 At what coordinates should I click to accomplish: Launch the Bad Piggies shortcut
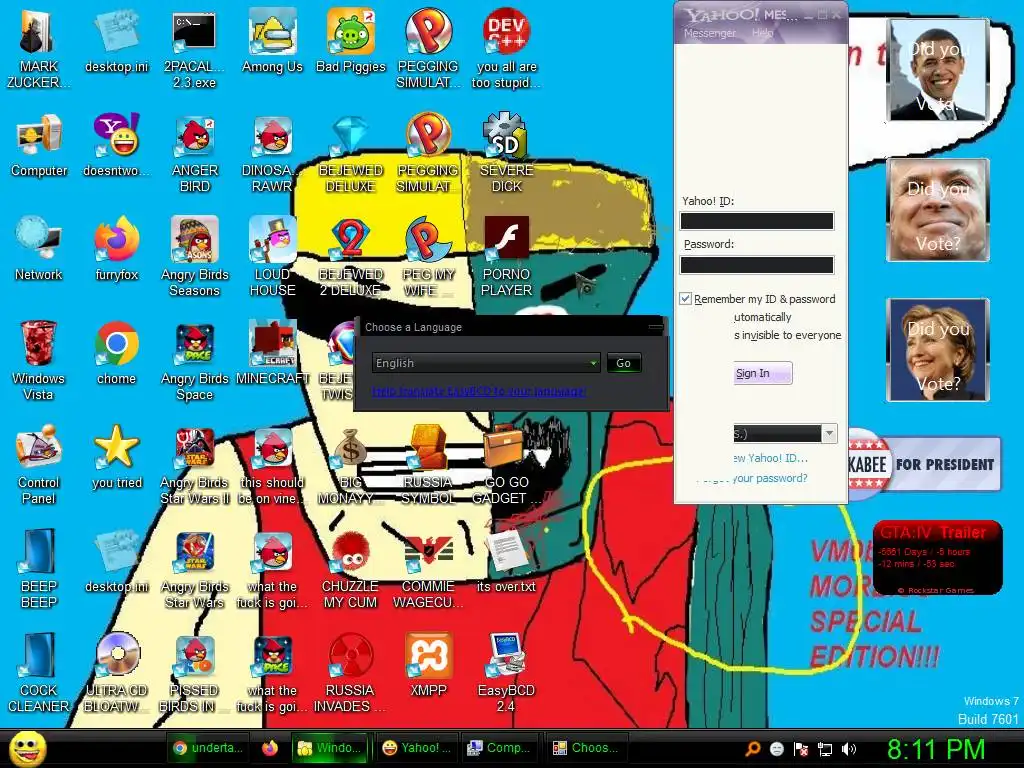click(351, 40)
